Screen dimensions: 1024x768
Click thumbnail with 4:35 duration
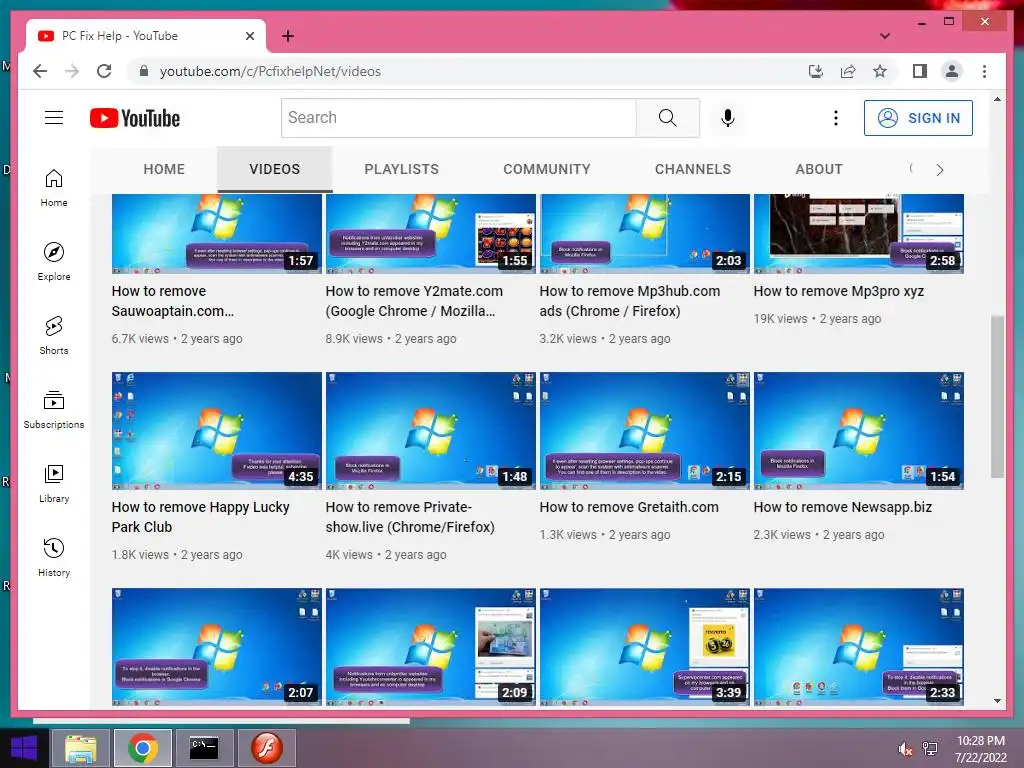217,431
